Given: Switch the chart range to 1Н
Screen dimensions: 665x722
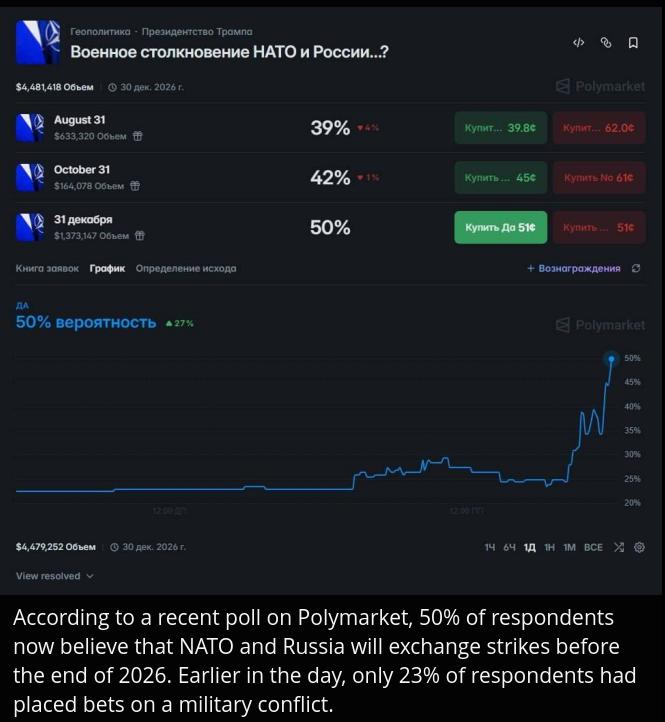Looking at the screenshot, I should click(x=549, y=547).
